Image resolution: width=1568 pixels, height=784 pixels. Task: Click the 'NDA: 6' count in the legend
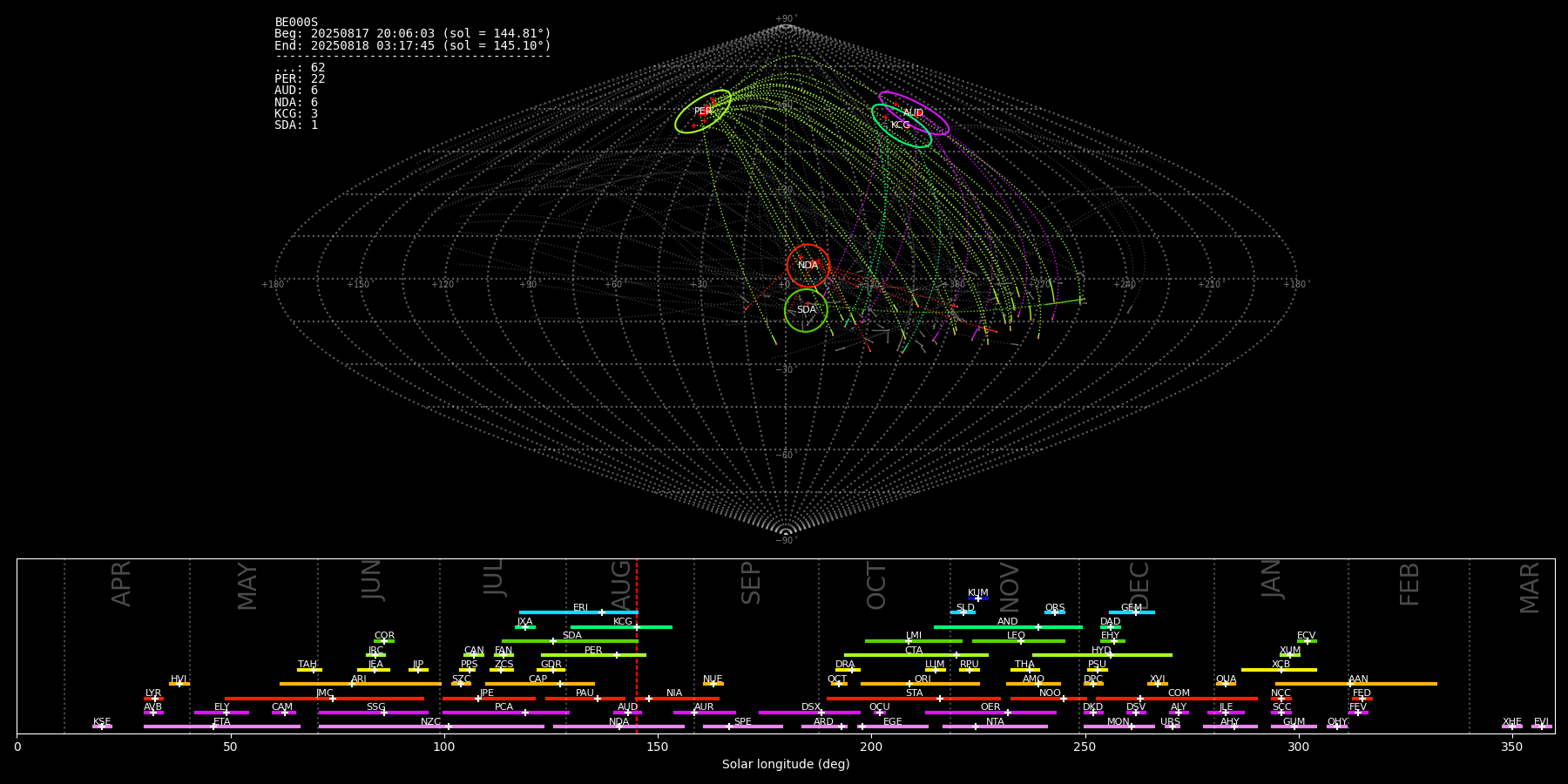[296, 103]
